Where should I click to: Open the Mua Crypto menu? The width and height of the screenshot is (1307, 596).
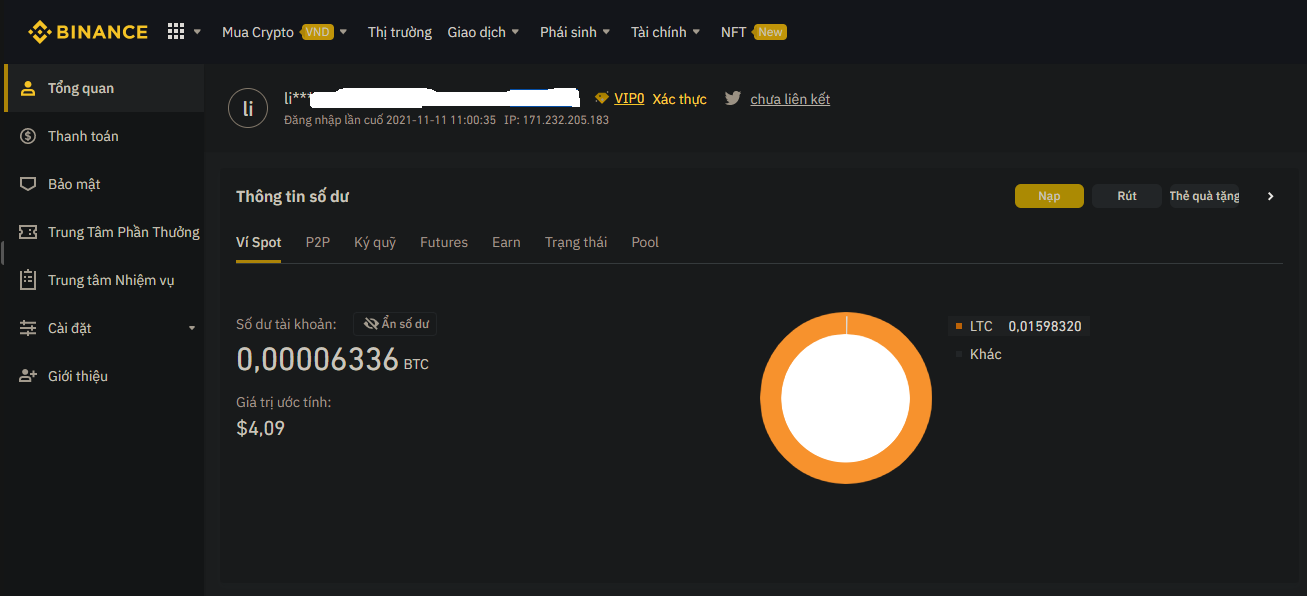pyautogui.click(x=258, y=32)
